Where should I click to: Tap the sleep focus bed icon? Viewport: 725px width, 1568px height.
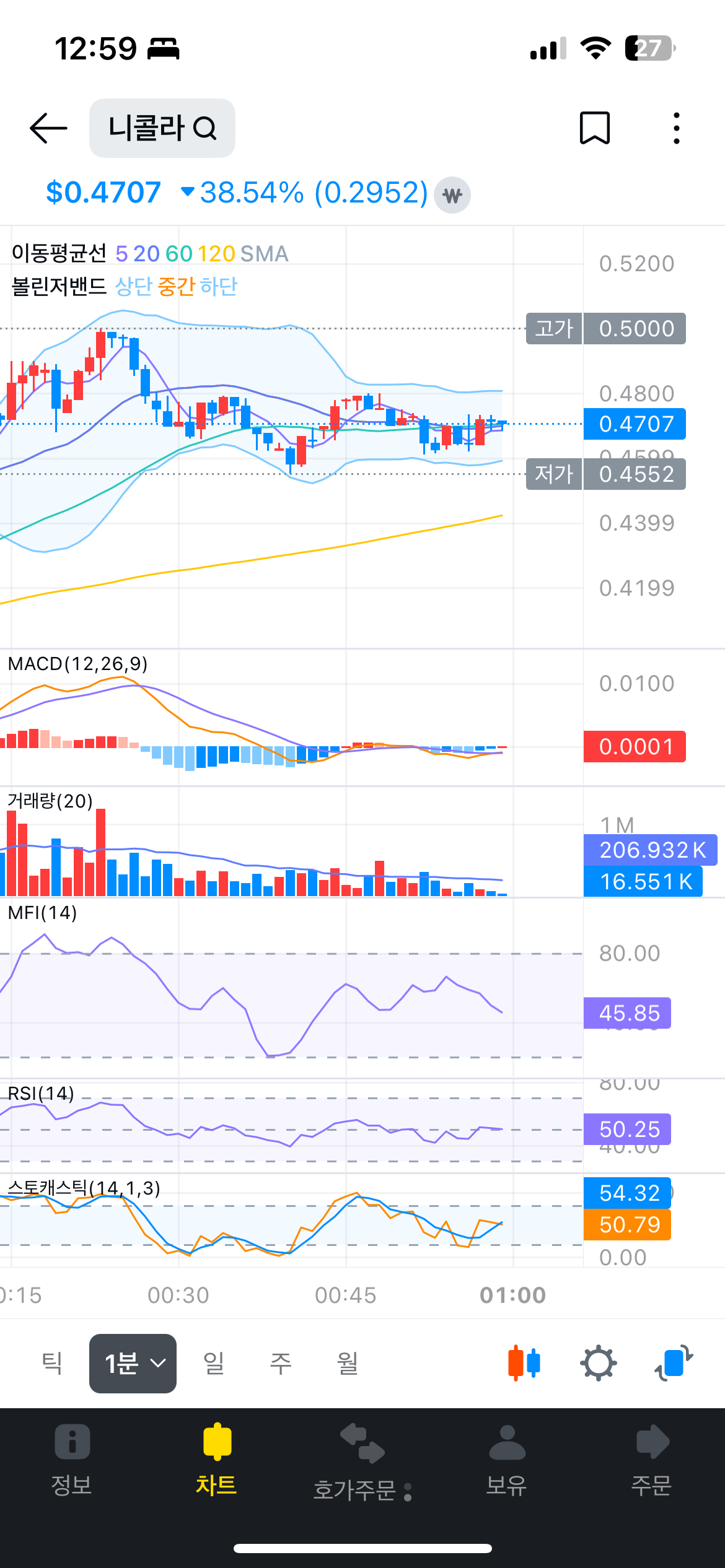tap(163, 48)
